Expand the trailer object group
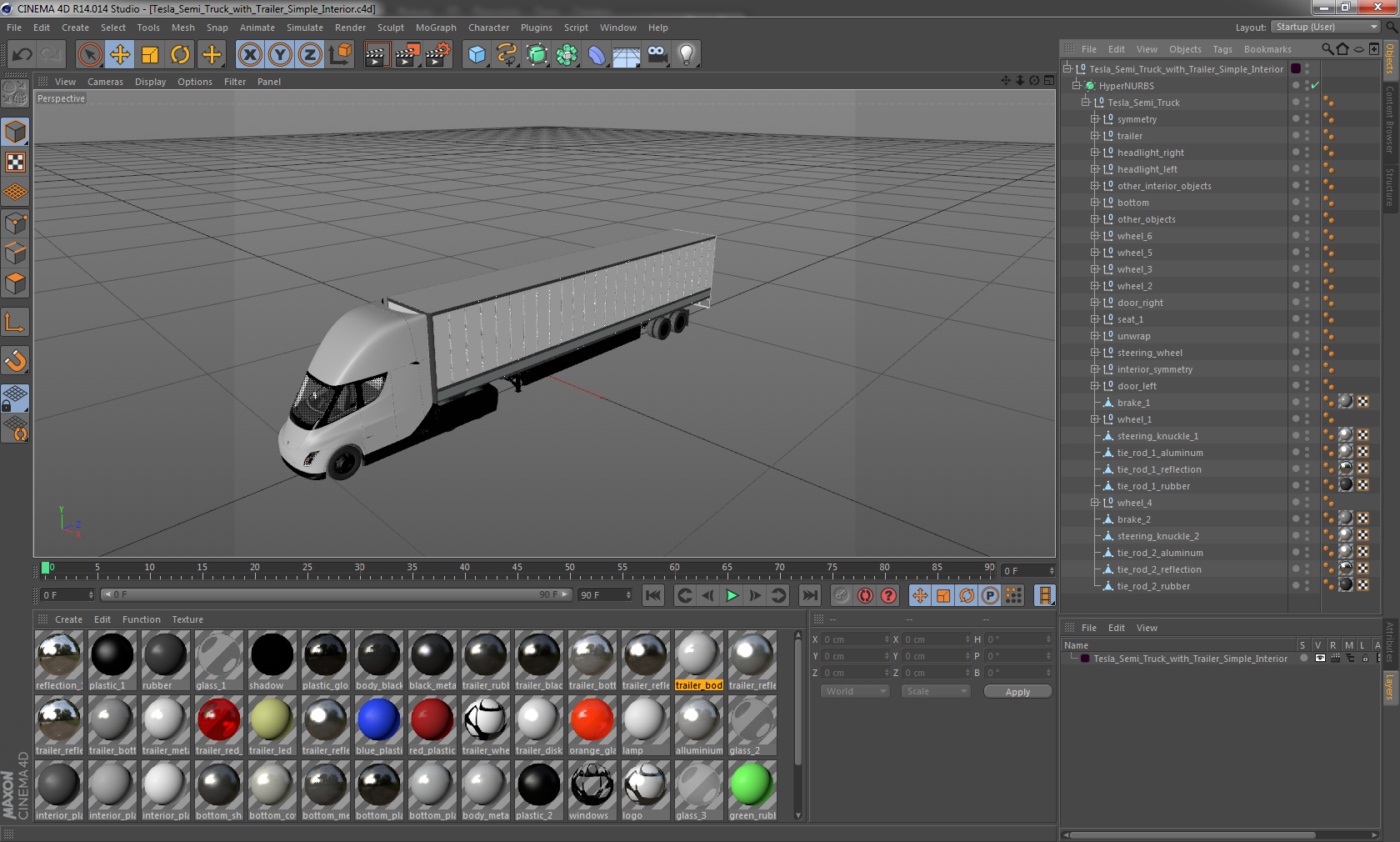Screen dimensions: 1400x842 point(1095,136)
